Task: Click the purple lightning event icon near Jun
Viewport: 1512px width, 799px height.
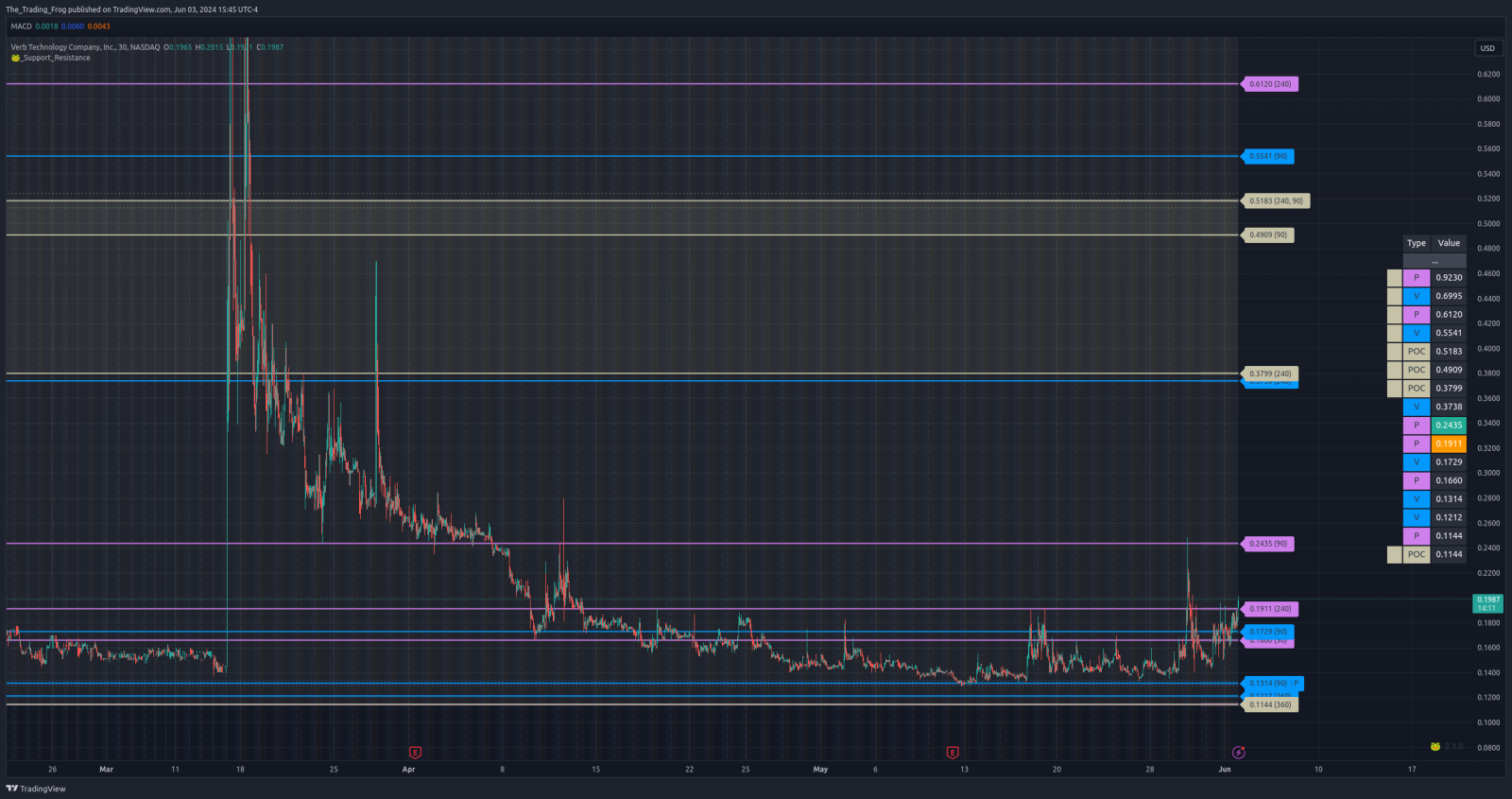Action: [x=1239, y=753]
